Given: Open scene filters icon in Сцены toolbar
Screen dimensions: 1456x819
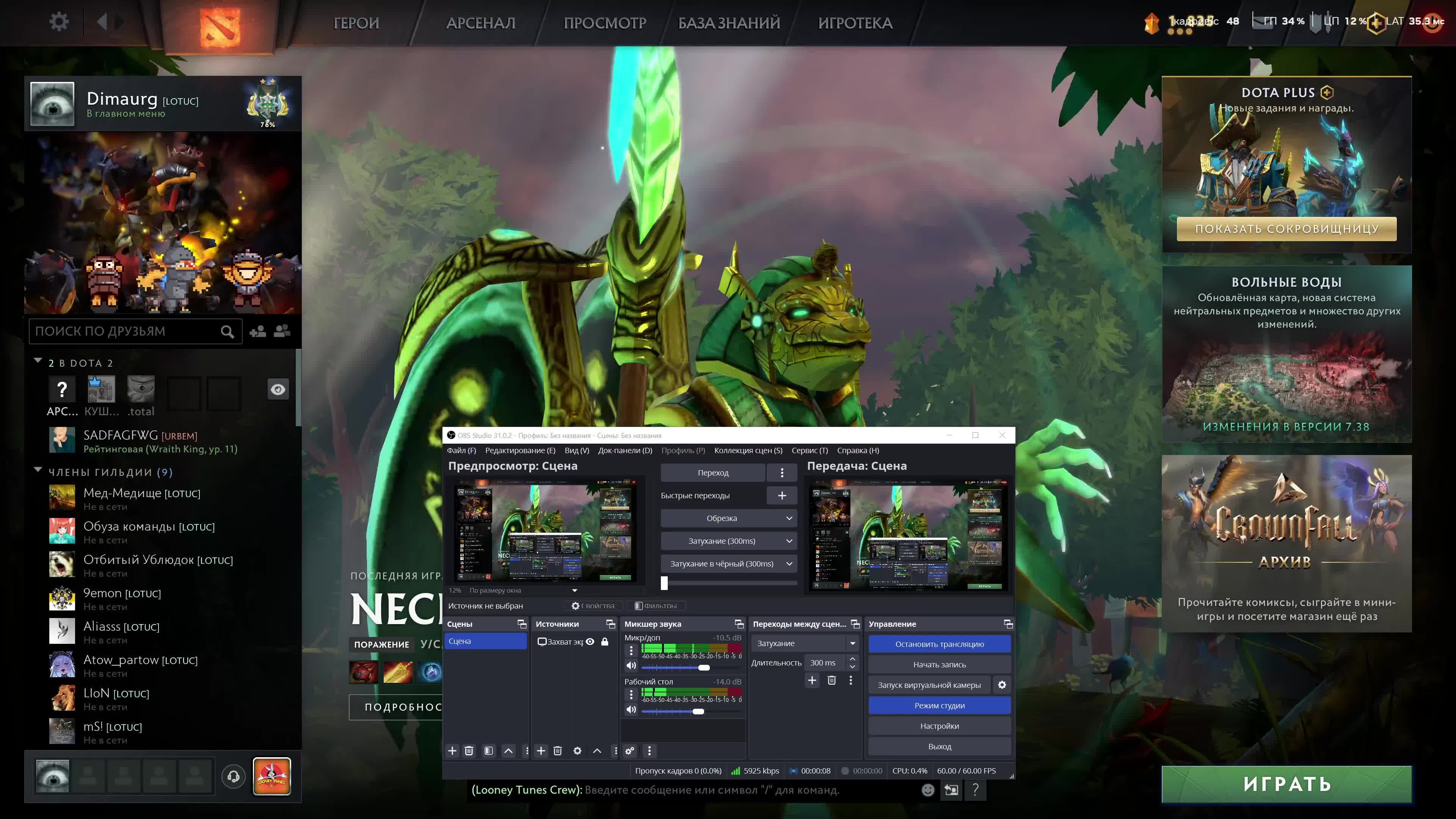Looking at the screenshot, I should pyautogui.click(x=488, y=751).
